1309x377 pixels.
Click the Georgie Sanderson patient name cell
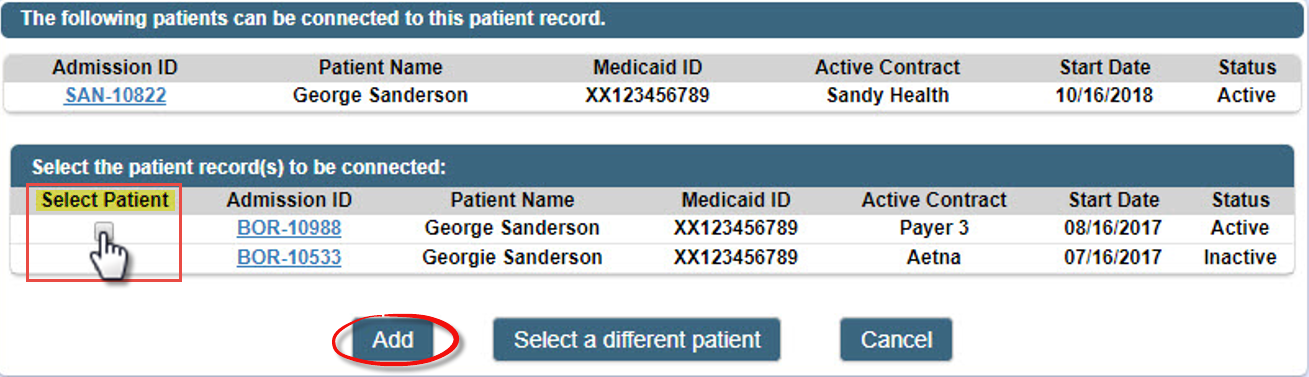tap(512, 258)
